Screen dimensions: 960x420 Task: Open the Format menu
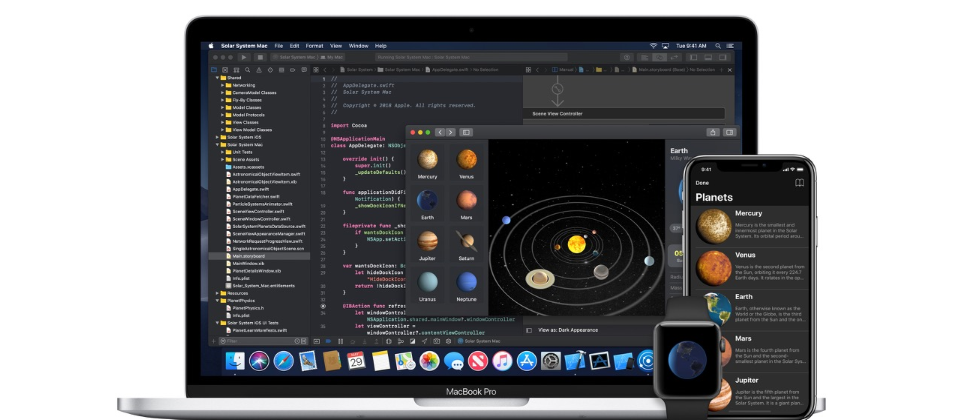coord(315,46)
